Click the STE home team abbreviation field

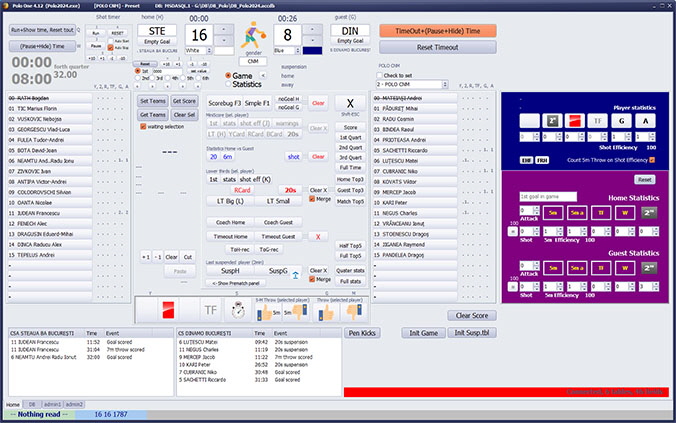click(x=157, y=31)
